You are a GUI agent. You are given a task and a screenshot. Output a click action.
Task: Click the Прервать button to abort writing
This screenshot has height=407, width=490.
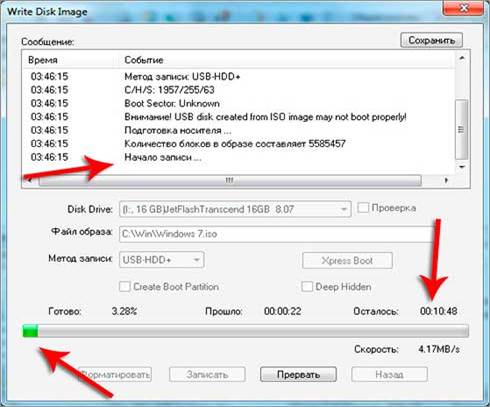click(298, 374)
